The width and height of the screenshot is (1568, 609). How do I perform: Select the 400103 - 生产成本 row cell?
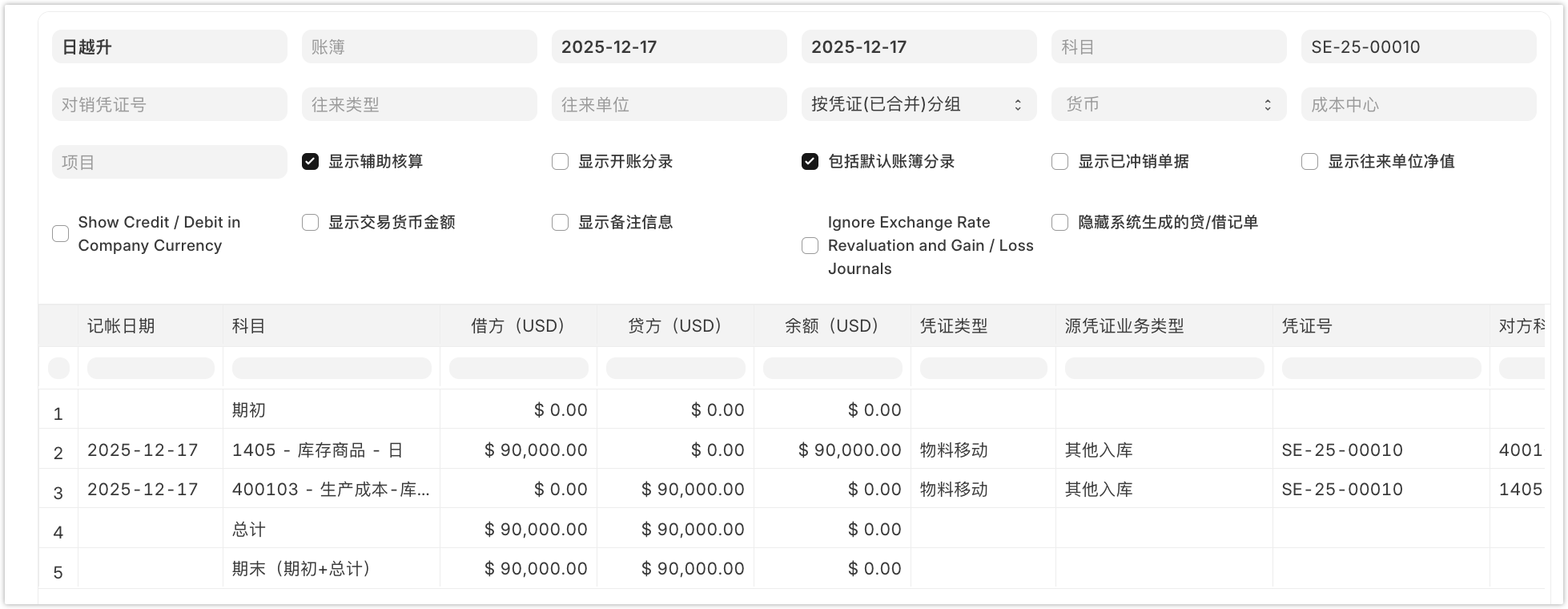click(330, 490)
